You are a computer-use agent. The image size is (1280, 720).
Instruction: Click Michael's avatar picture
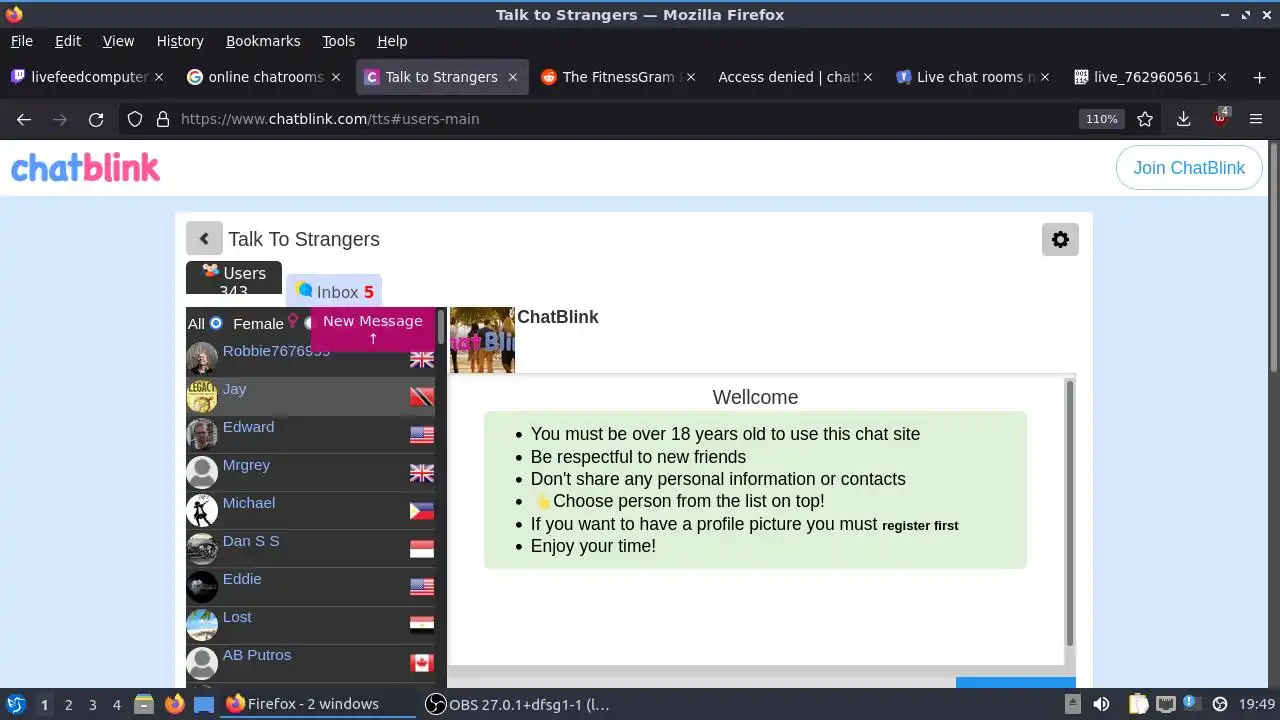pos(202,510)
